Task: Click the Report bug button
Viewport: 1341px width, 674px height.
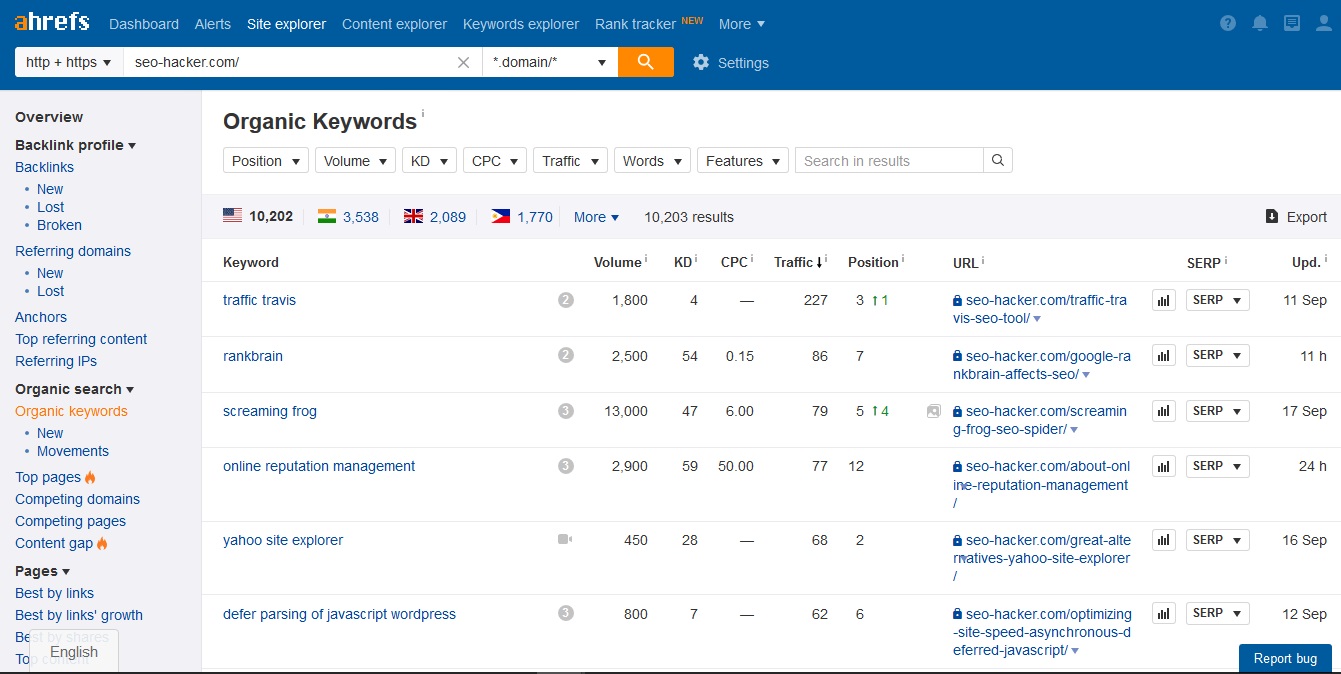Action: pos(1285,658)
